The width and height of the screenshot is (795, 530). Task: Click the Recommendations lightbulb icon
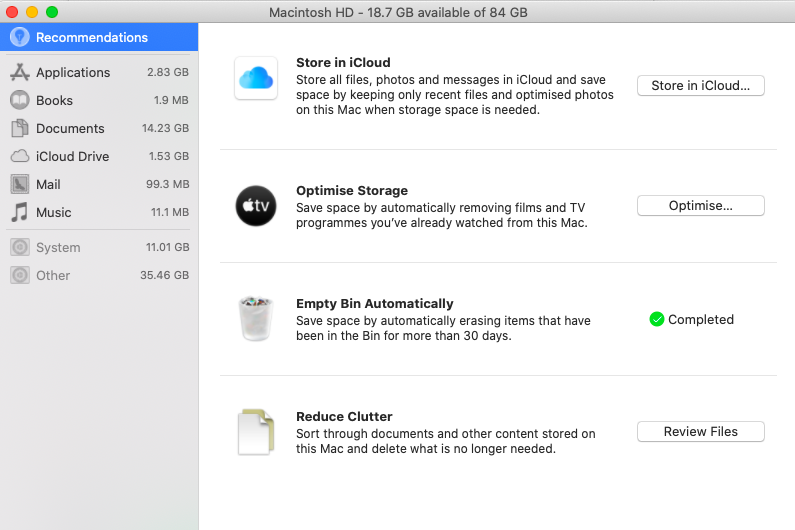[x=19, y=37]
